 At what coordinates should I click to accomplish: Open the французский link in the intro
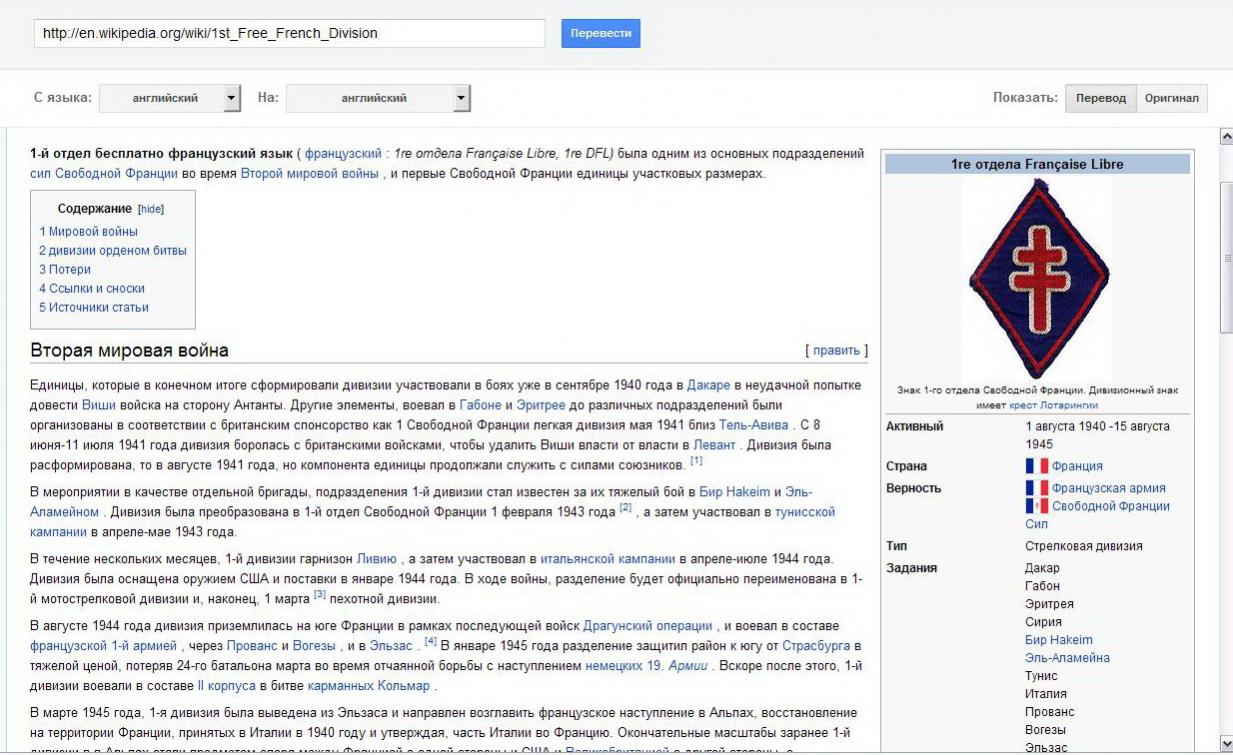point(343,154)
